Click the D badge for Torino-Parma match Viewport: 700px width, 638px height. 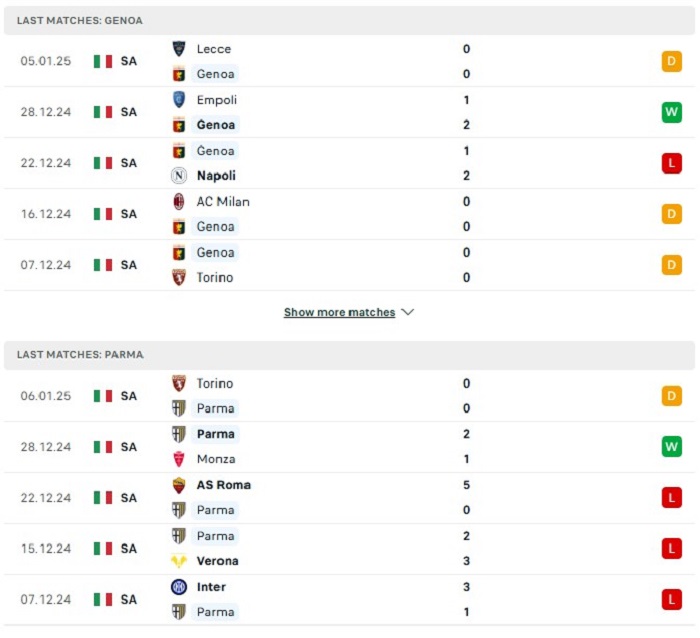coord(671,396)
